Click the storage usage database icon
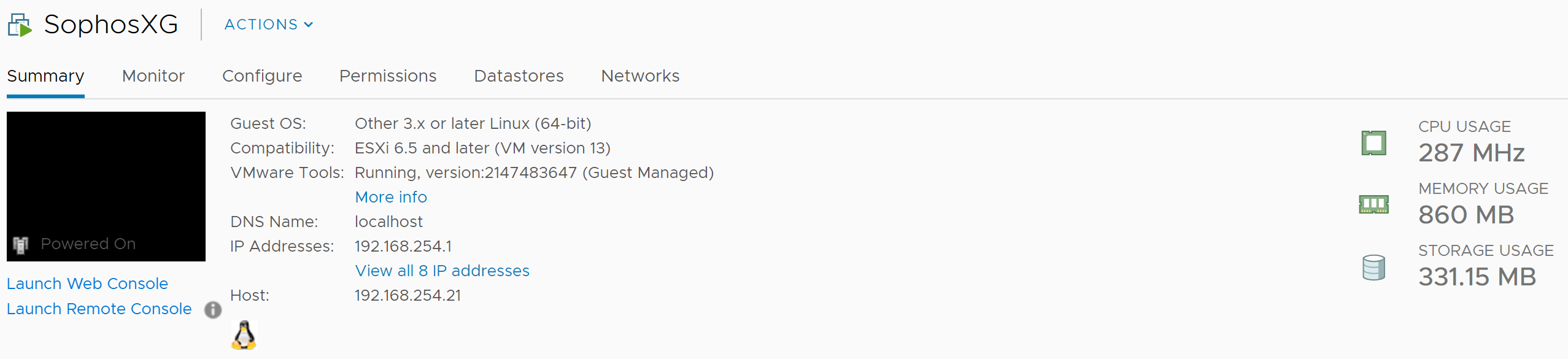 point(1373,268)
